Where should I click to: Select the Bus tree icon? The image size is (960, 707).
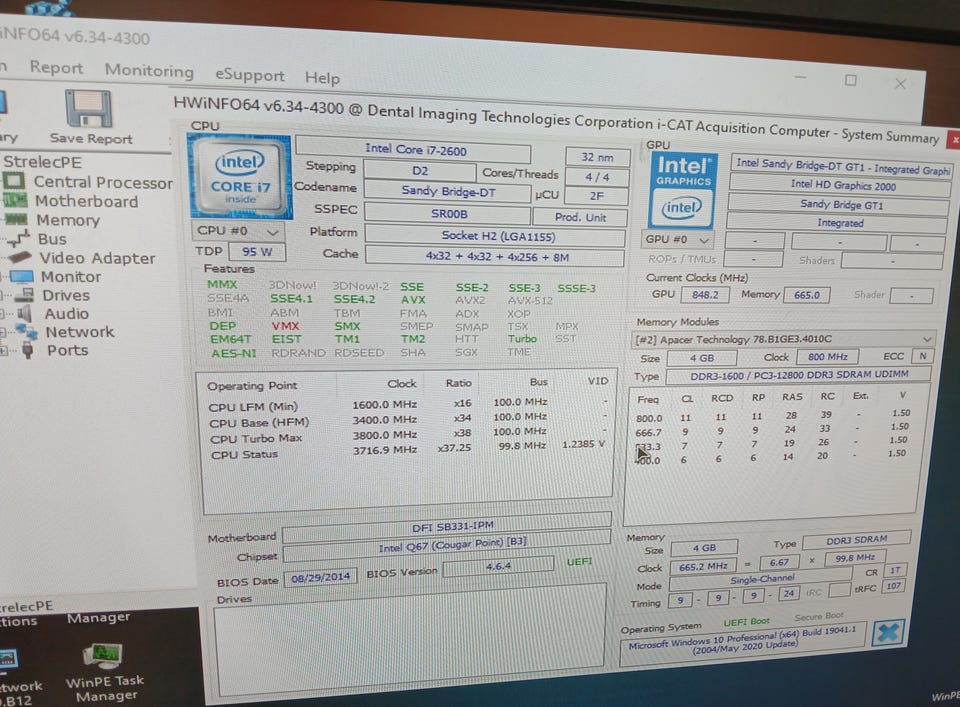point(18,238)
